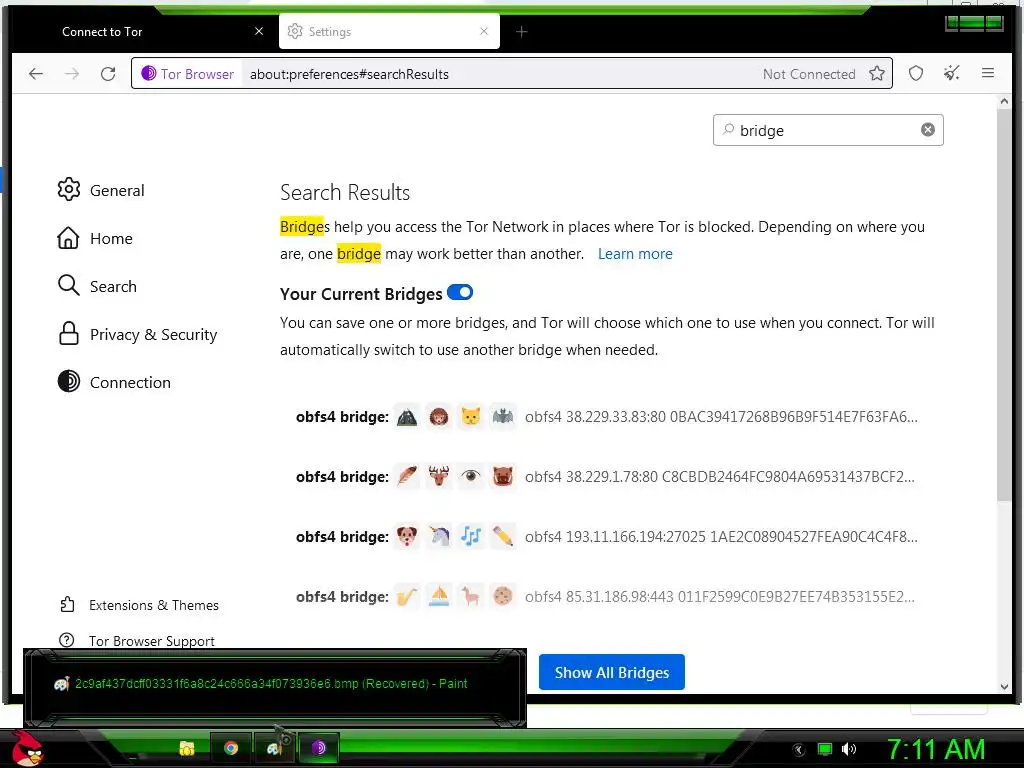Click the cat emoji of first bridge

(470, 417)
